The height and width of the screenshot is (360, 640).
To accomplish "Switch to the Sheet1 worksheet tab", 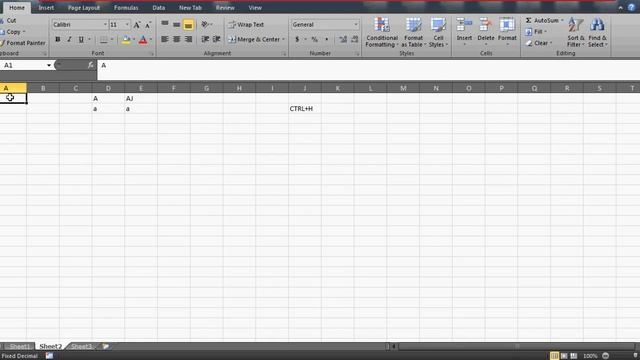I will [19, 347].
